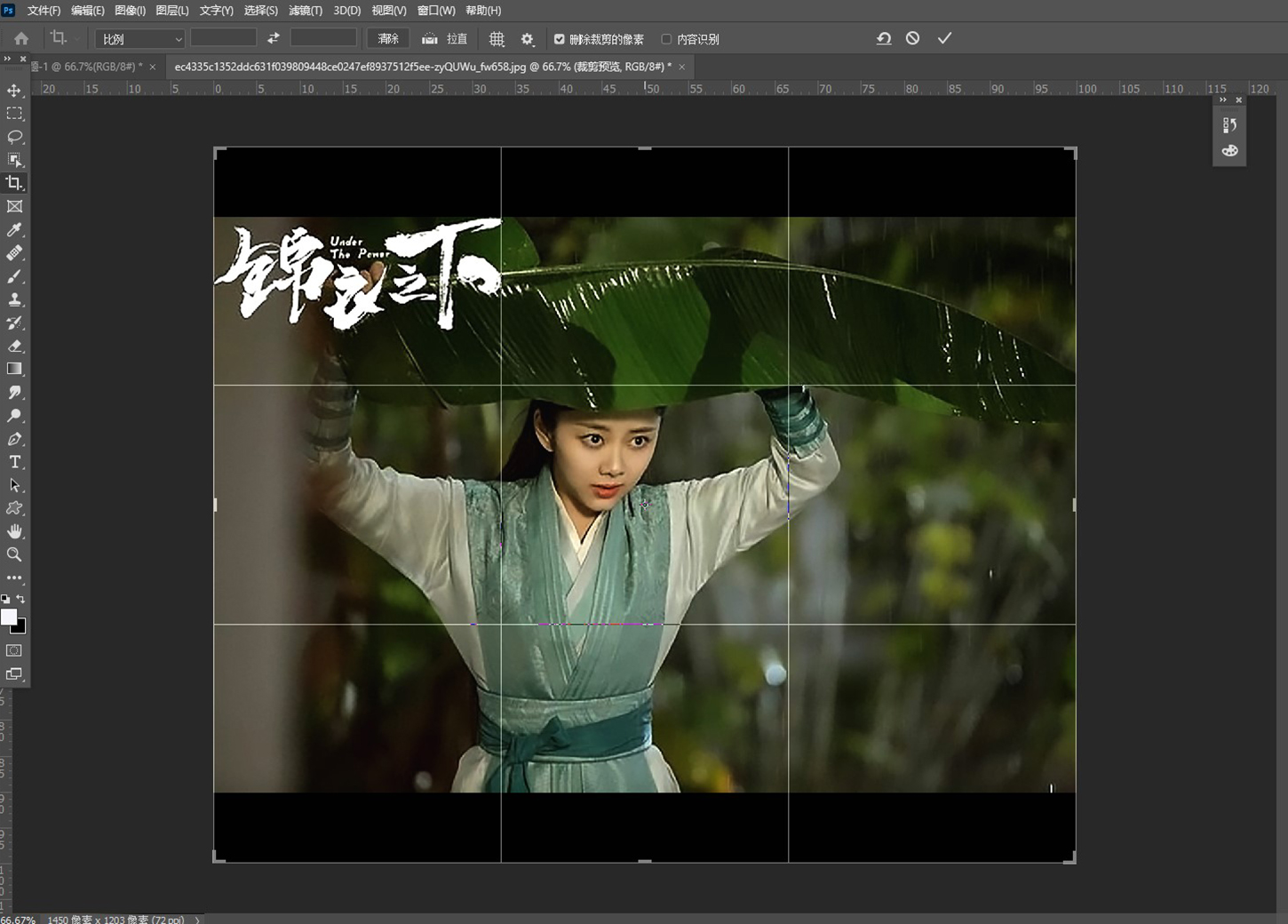
Task: Commit the crop with the checkmark
Action: point(944,37)
